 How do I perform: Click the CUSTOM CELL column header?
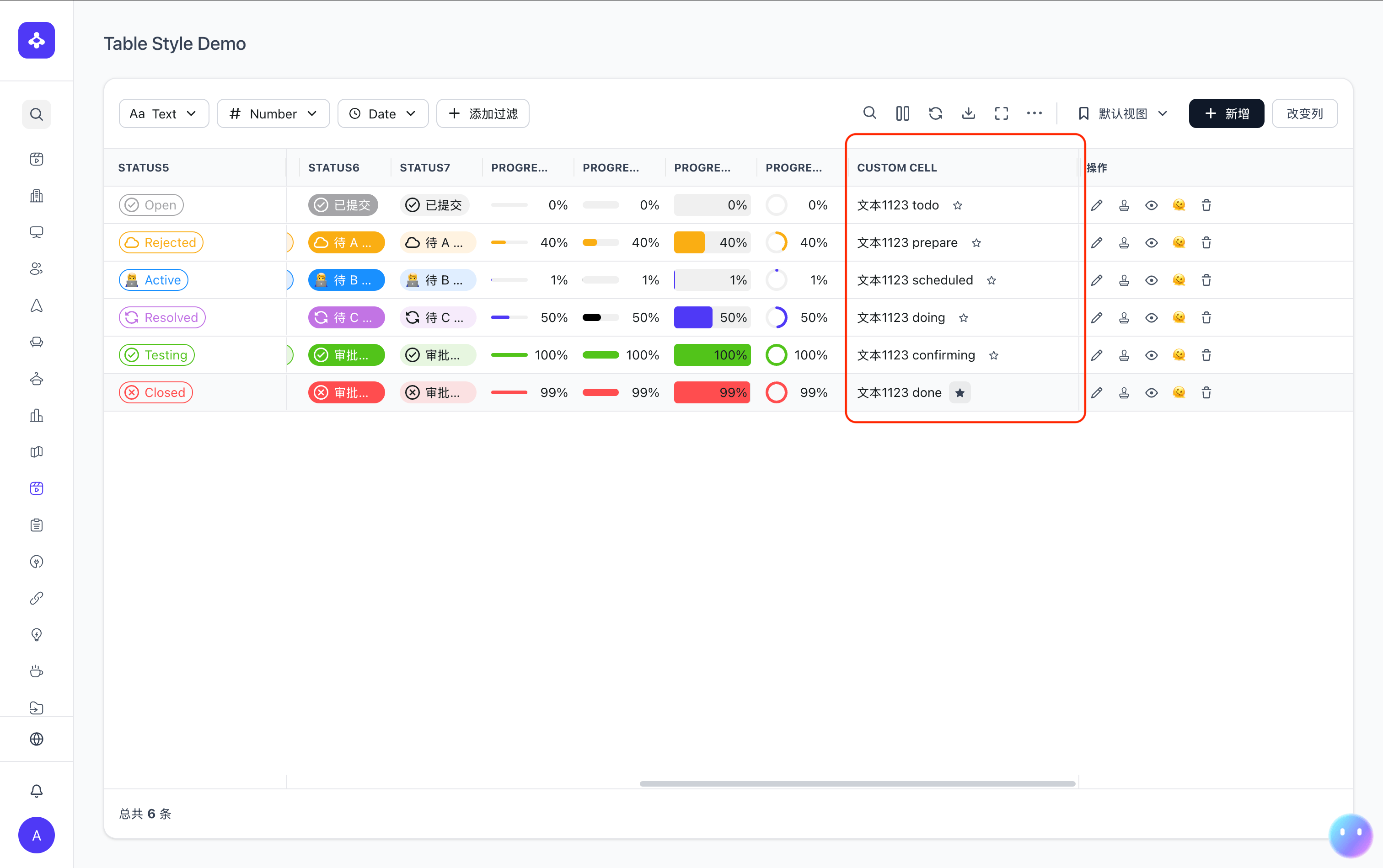(897, 168)
